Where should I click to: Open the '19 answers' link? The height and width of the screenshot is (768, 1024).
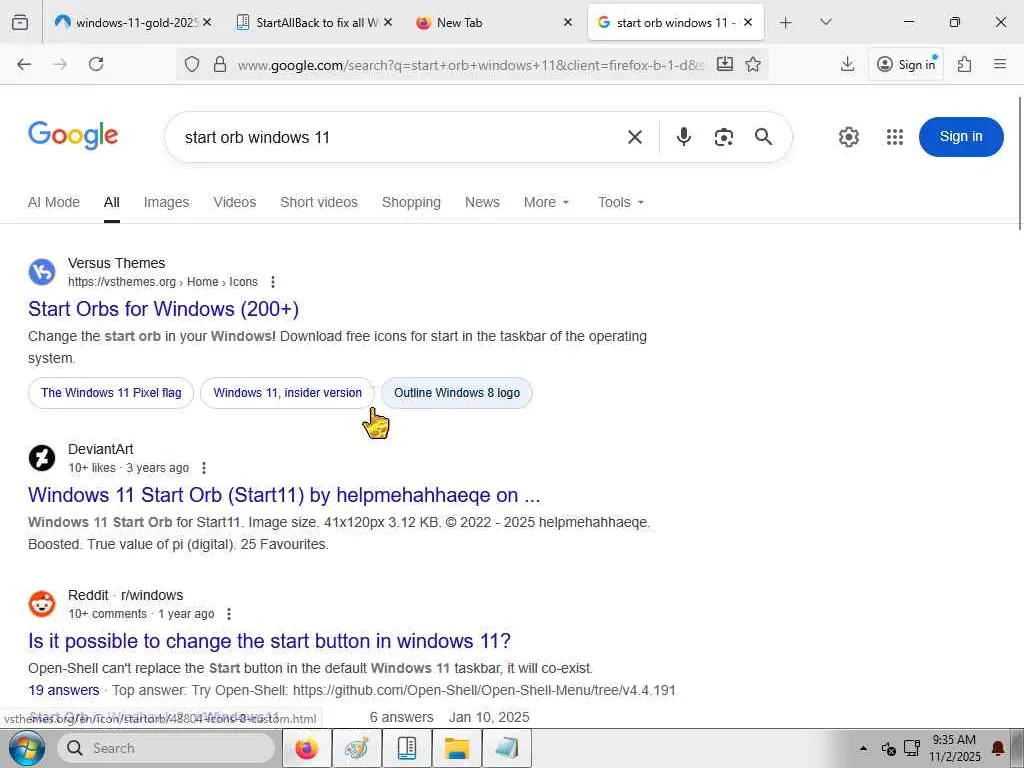click(64, 690)
